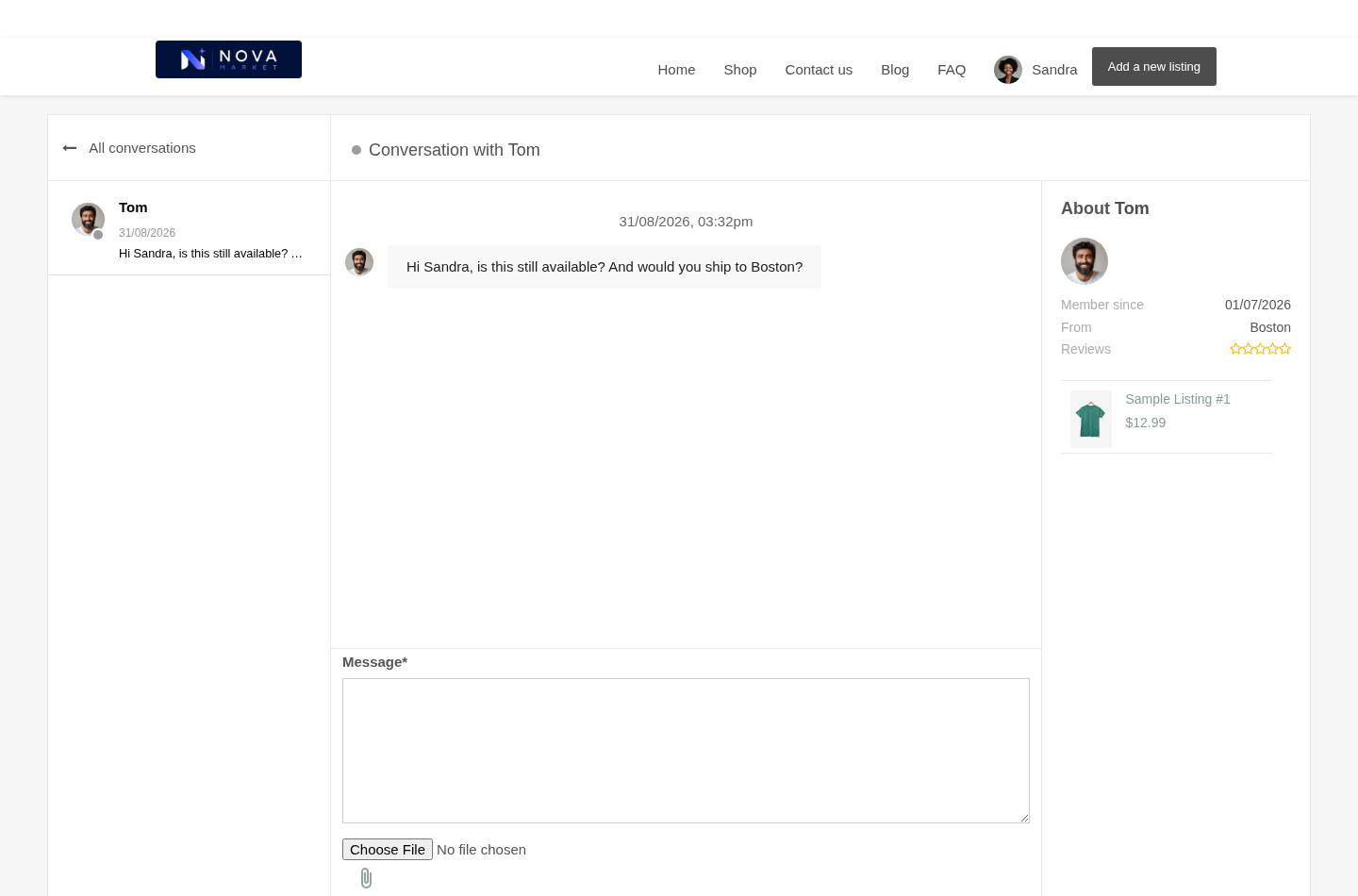Viewport: 1358px width, 896px height.
Task: Click Add a new listing button
Action: click(1154, 67)
